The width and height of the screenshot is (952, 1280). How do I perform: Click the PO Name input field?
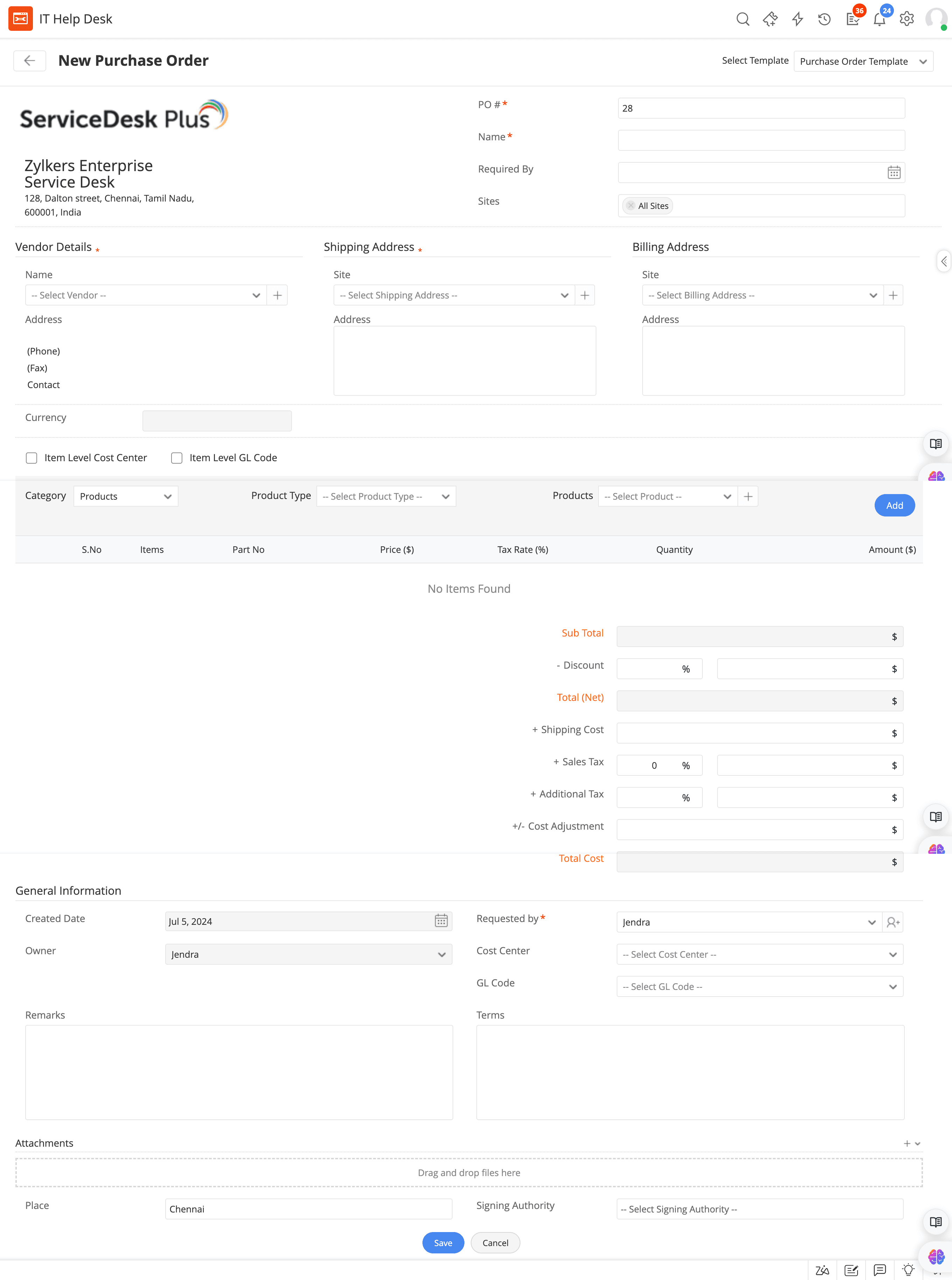(x=761, y=140)
